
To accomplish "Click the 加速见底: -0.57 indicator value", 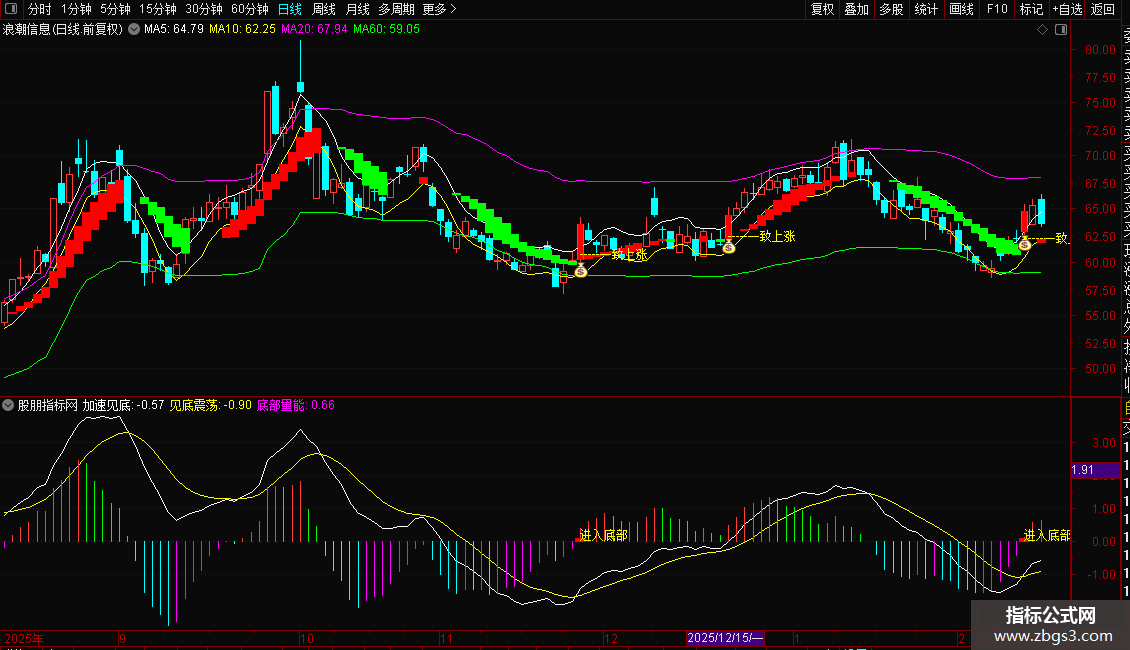I will (x=123, y=405).
